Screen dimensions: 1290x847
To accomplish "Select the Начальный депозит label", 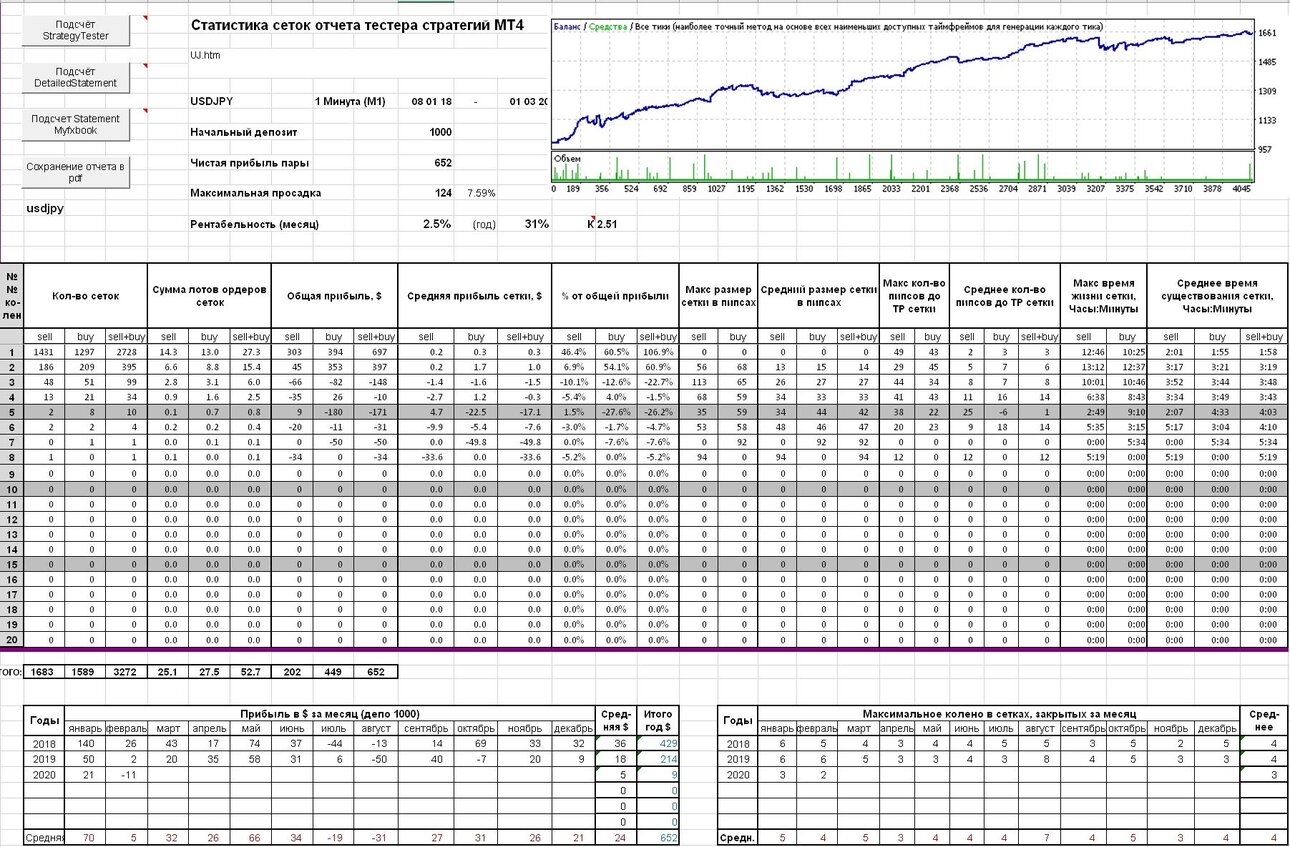I will pyautogui.click(x=244, y=132).
